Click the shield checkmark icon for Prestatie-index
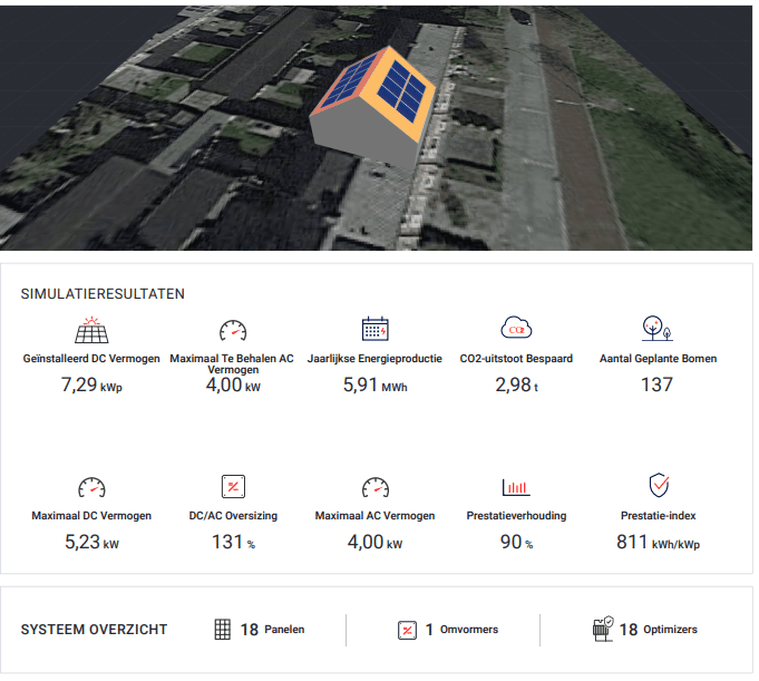The width and height of the screenshot is (759, 681). pyautogui.click(x=658, y=485)
